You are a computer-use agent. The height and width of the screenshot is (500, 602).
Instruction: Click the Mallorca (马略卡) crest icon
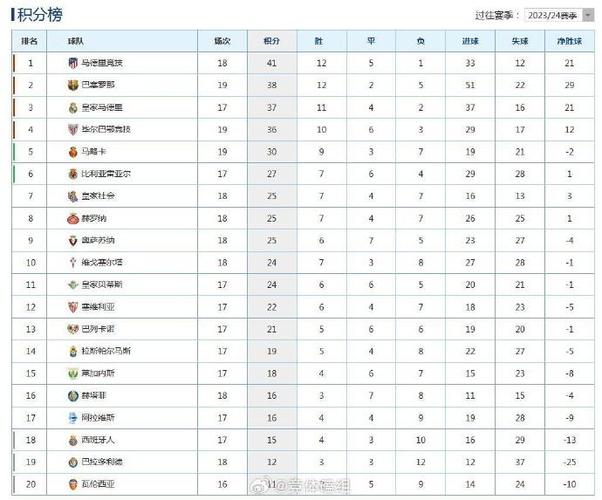[x=73, y=152]
